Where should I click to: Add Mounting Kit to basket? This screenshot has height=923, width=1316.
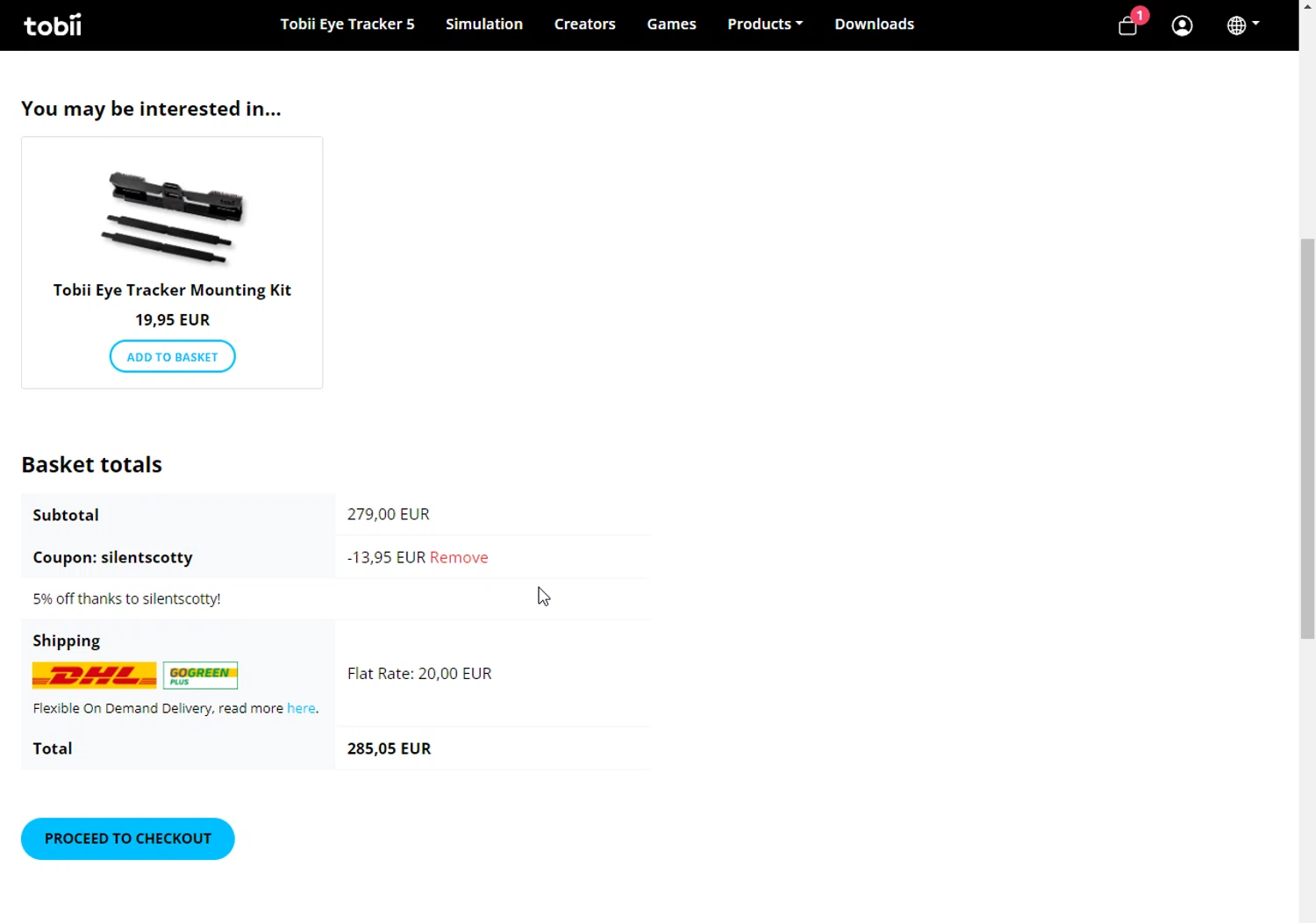[172, 356]
